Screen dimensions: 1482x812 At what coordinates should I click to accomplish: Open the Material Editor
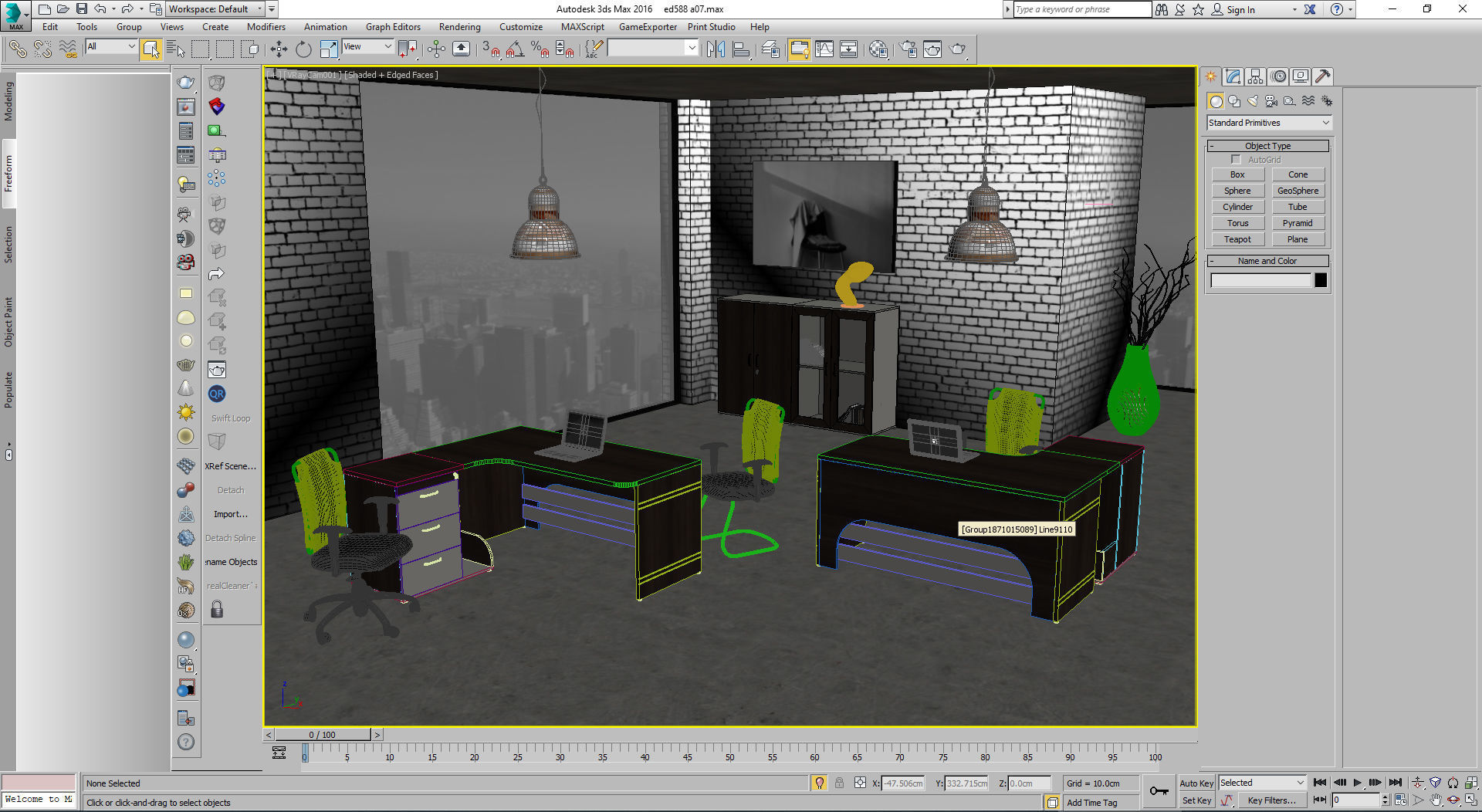(x=878, y=49)
